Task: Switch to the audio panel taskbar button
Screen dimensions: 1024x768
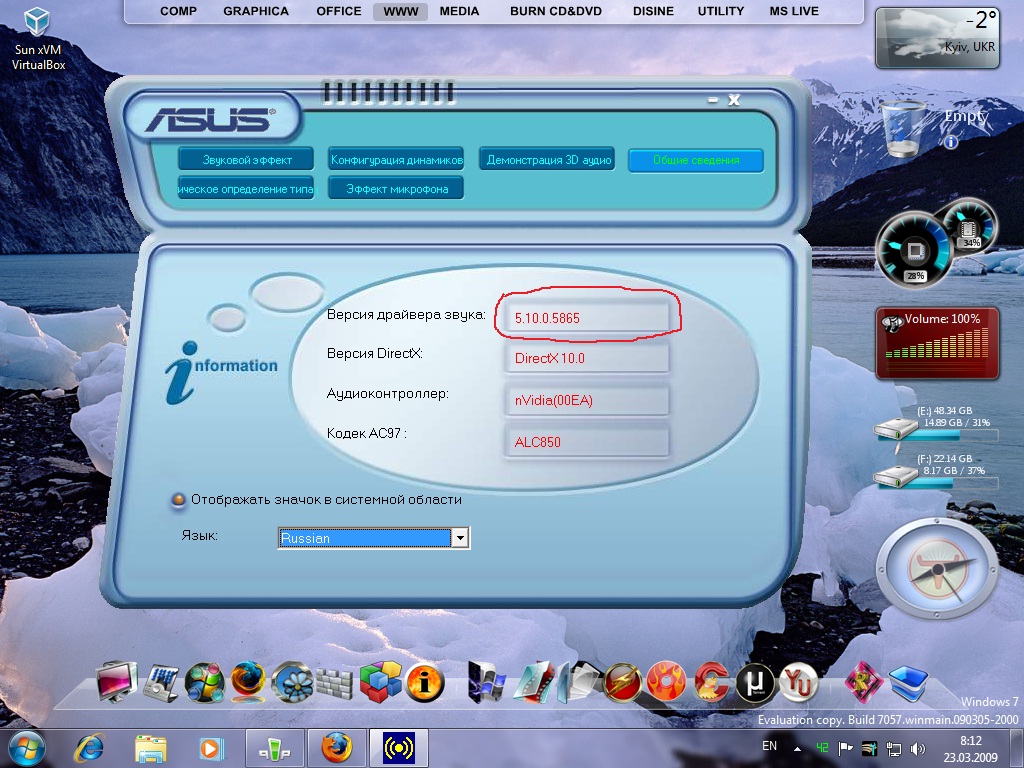Action: click(399, 748)
